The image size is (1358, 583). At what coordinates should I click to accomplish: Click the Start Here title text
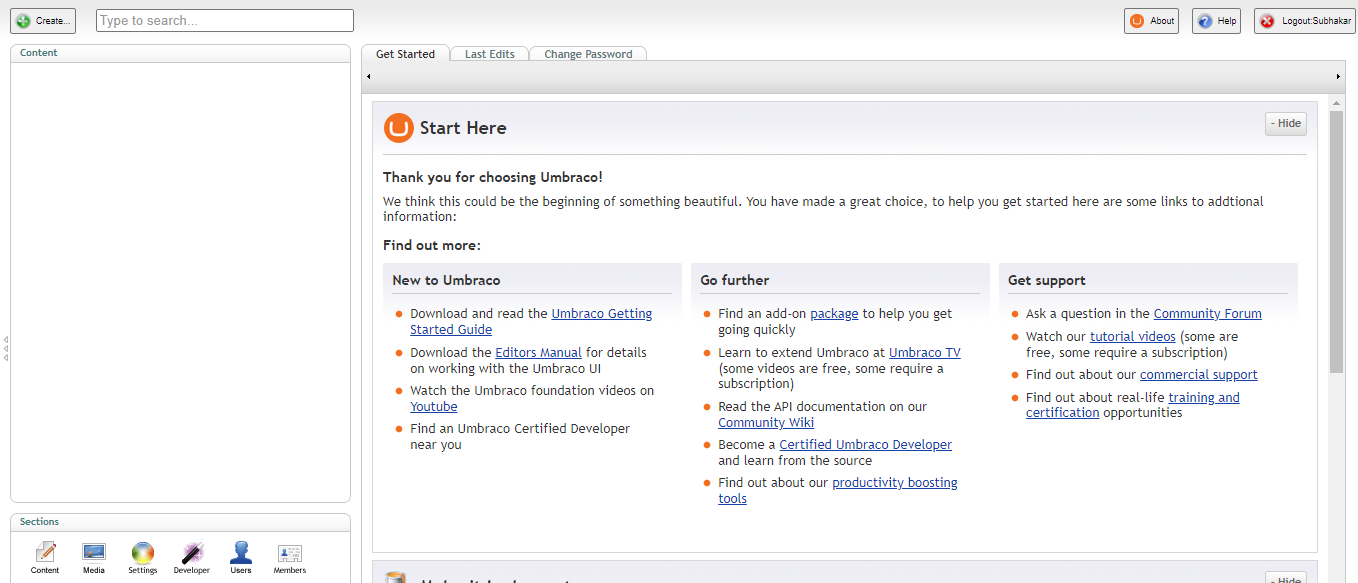463,128
